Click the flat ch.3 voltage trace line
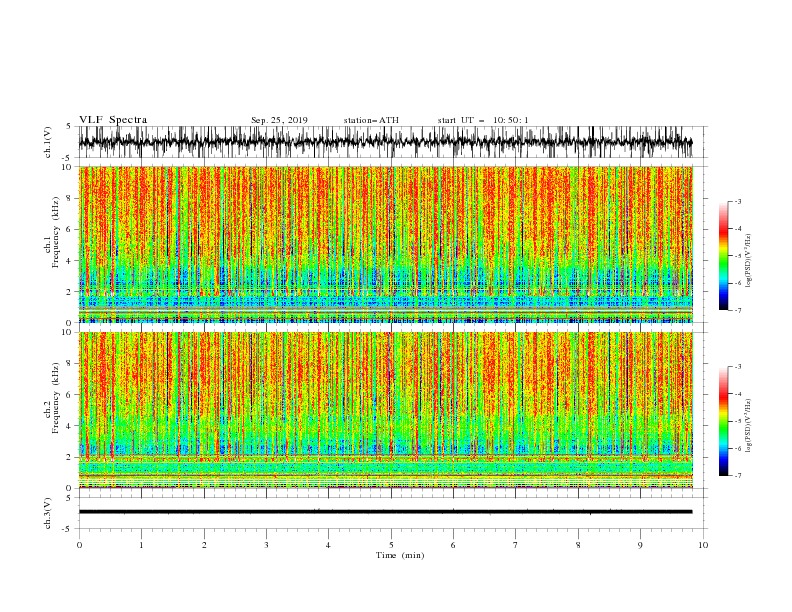 pos(385,512)
